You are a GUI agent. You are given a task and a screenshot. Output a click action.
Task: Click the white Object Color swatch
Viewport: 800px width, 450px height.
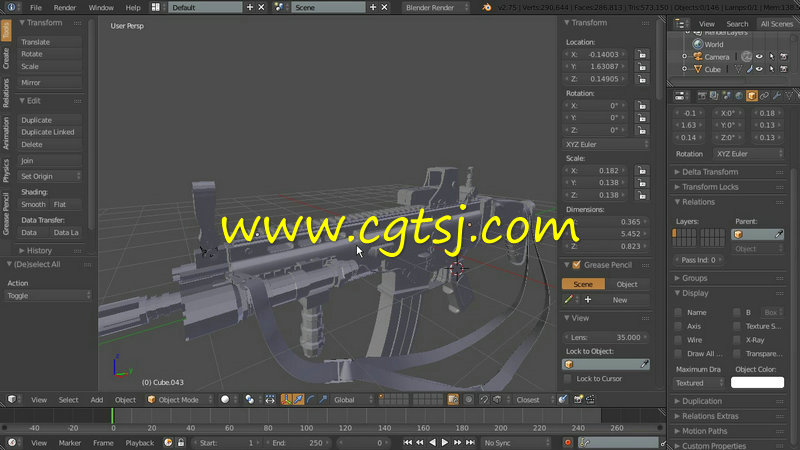757,383
